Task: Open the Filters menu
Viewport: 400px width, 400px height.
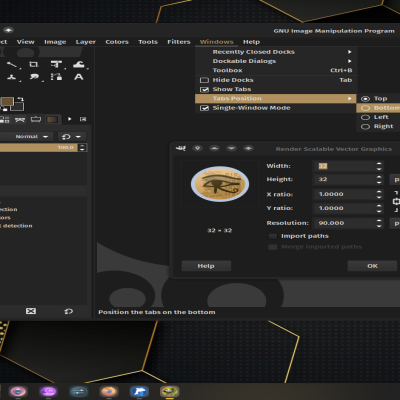Action: coord(179,42)
